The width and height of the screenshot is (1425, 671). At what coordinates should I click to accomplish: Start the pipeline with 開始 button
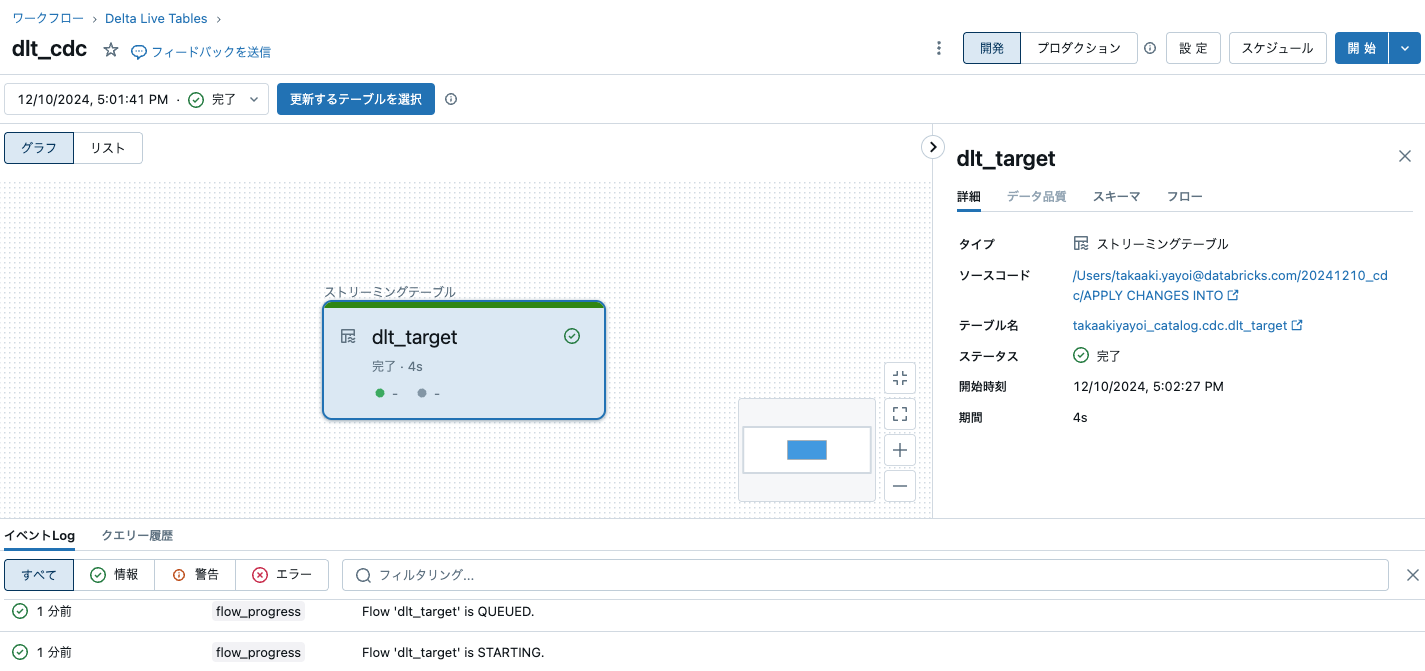click(x=1362, y=48)
